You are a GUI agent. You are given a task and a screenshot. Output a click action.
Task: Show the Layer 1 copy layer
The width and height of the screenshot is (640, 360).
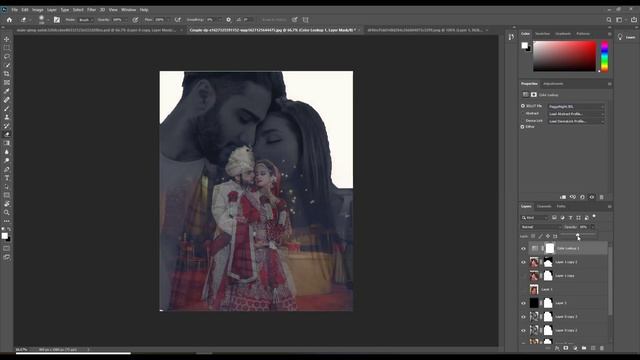click(523, 276)
